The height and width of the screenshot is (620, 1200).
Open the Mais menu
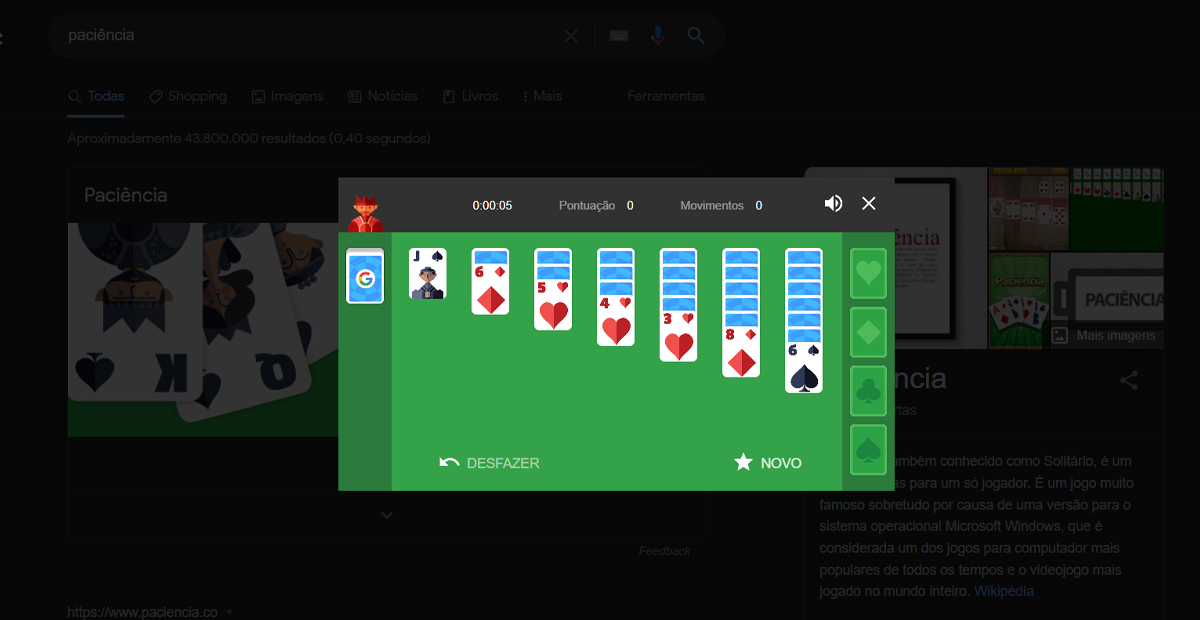[x=542, y=97]
